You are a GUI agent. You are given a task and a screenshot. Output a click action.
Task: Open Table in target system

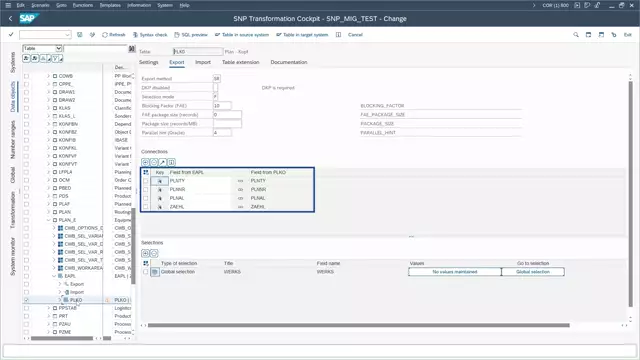coord(302,35)
